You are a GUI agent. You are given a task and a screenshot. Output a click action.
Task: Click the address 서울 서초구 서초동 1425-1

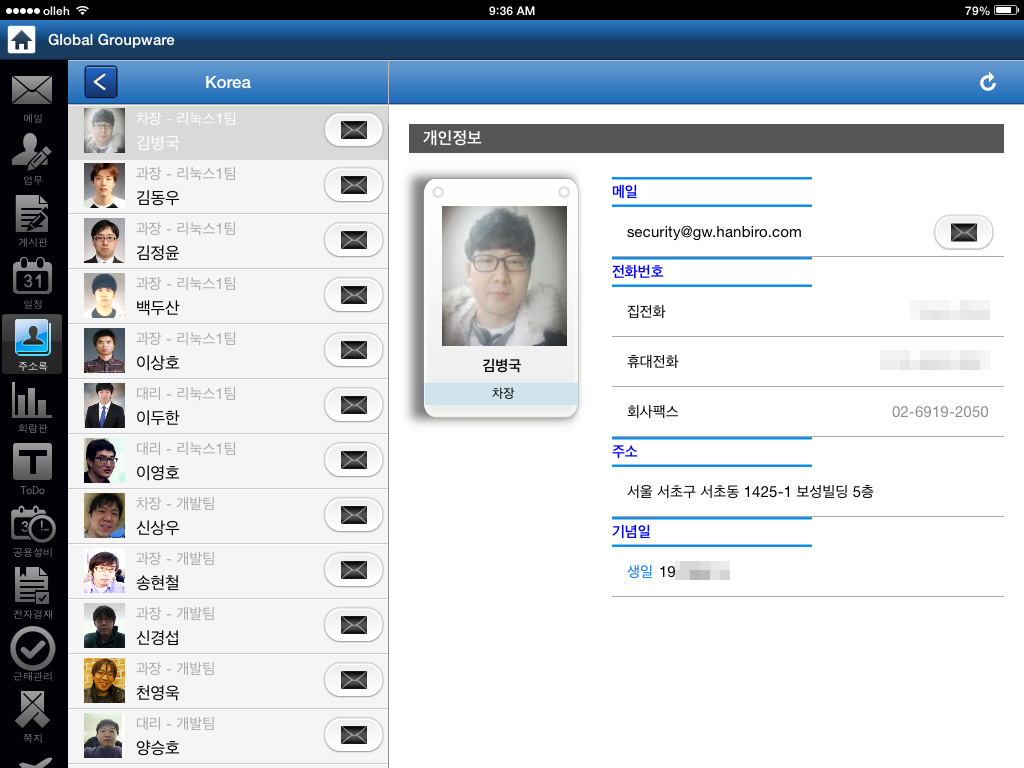tap(750, 491)
